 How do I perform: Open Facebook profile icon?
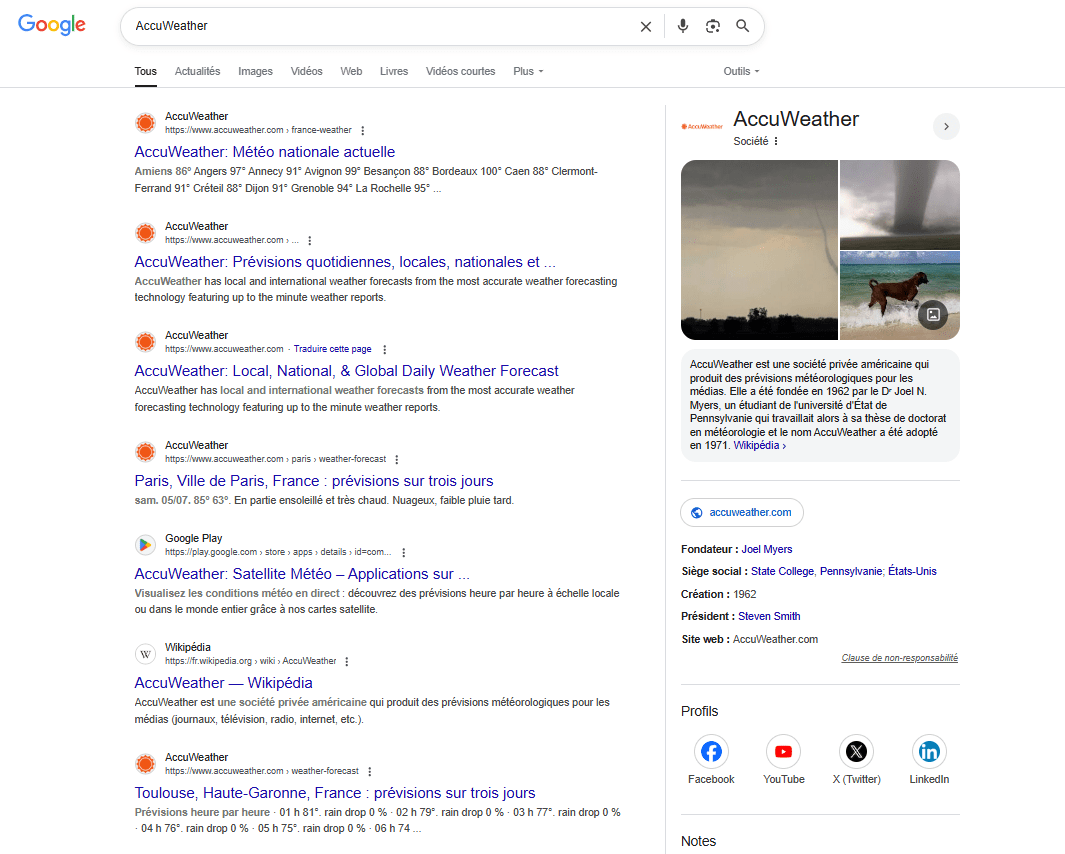(x=711, y=751)
